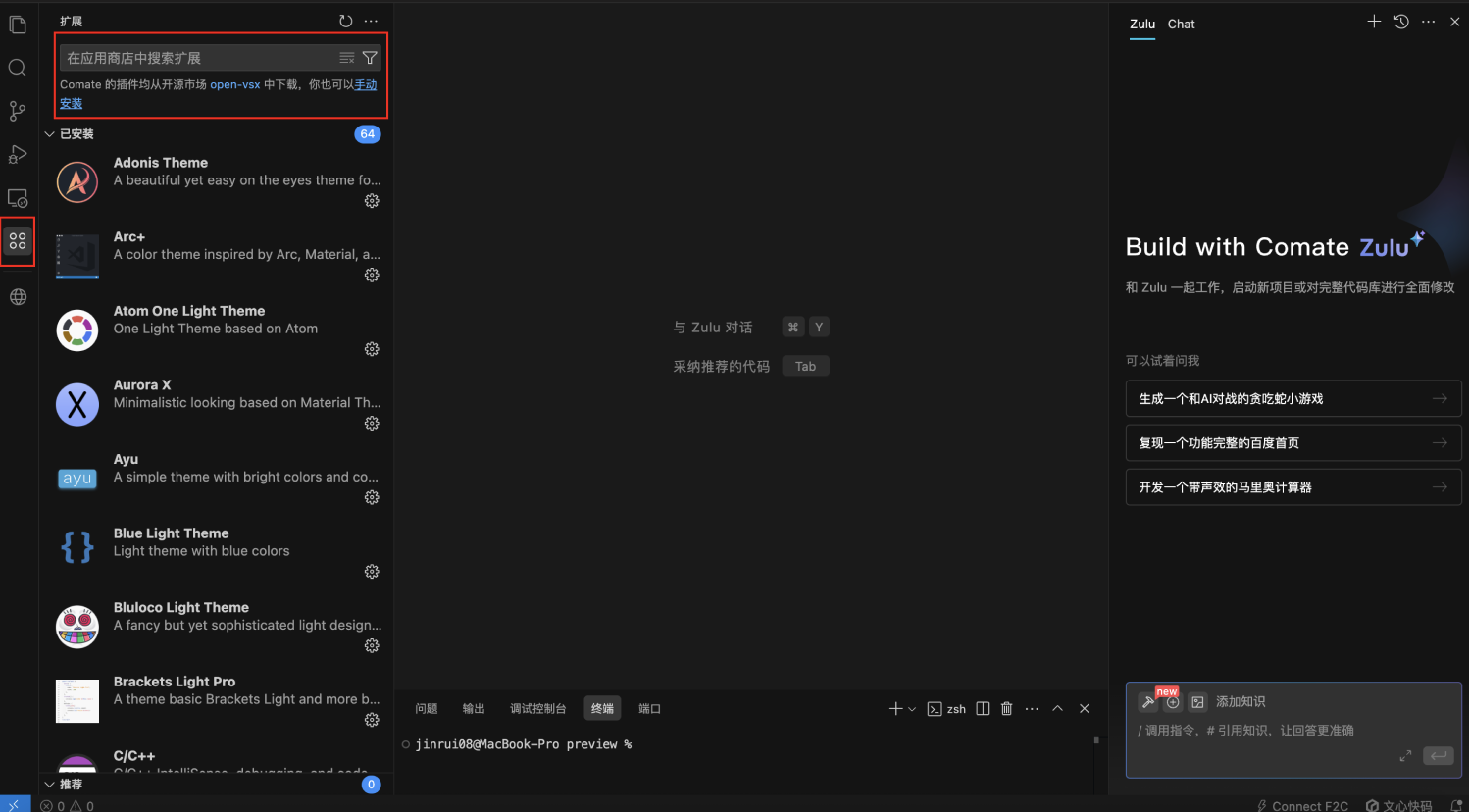Open manage gear for Ayu theme
The width and height of the screenshot is (1469, 812).
click(x=372, y=497)
